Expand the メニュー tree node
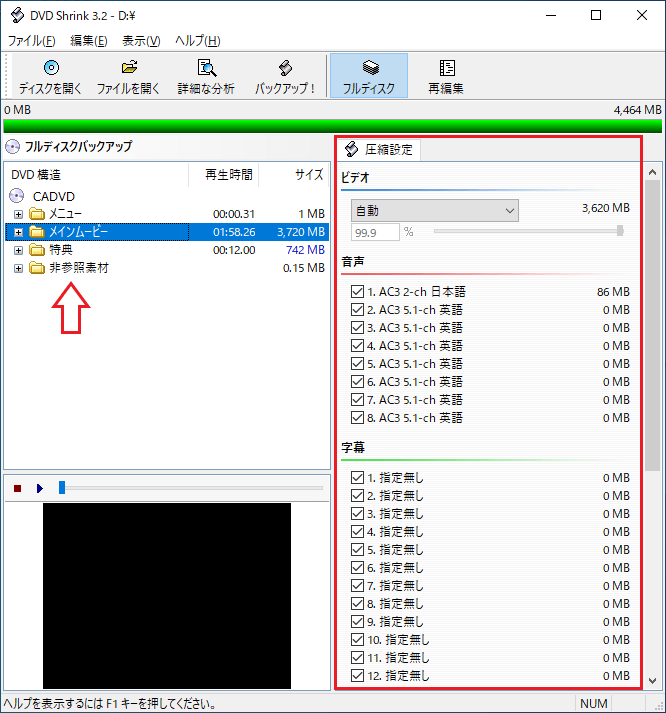The height and width of the screenshot is (713, 666). pyautogui.click(x=19, y=214)
